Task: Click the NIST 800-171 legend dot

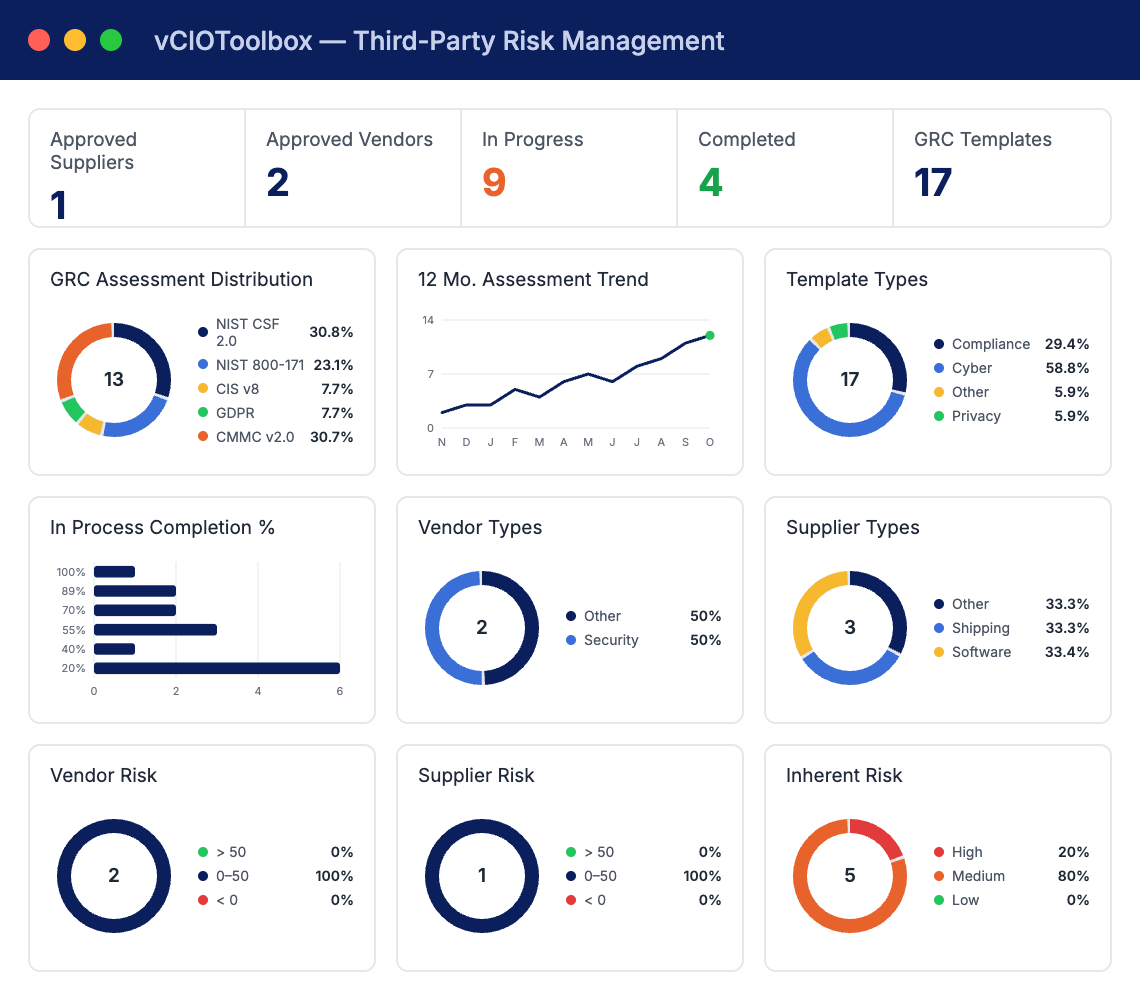Action: point(203,364)
